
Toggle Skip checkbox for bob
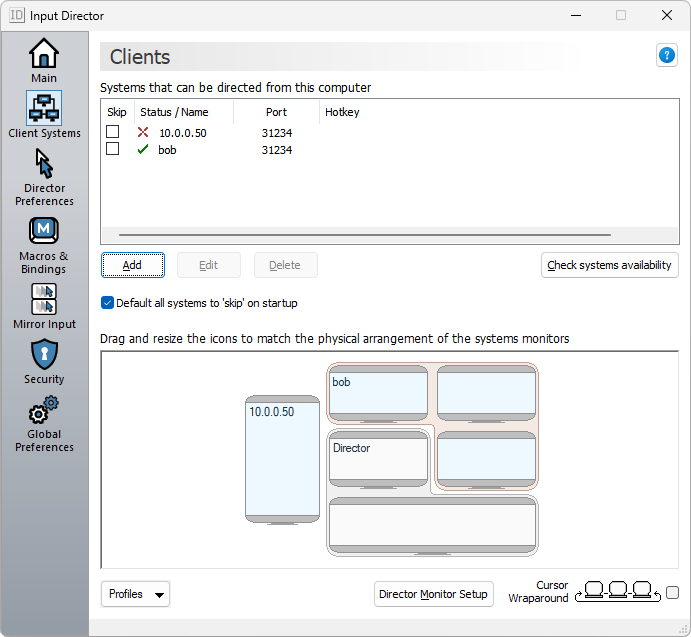[113, 149]
